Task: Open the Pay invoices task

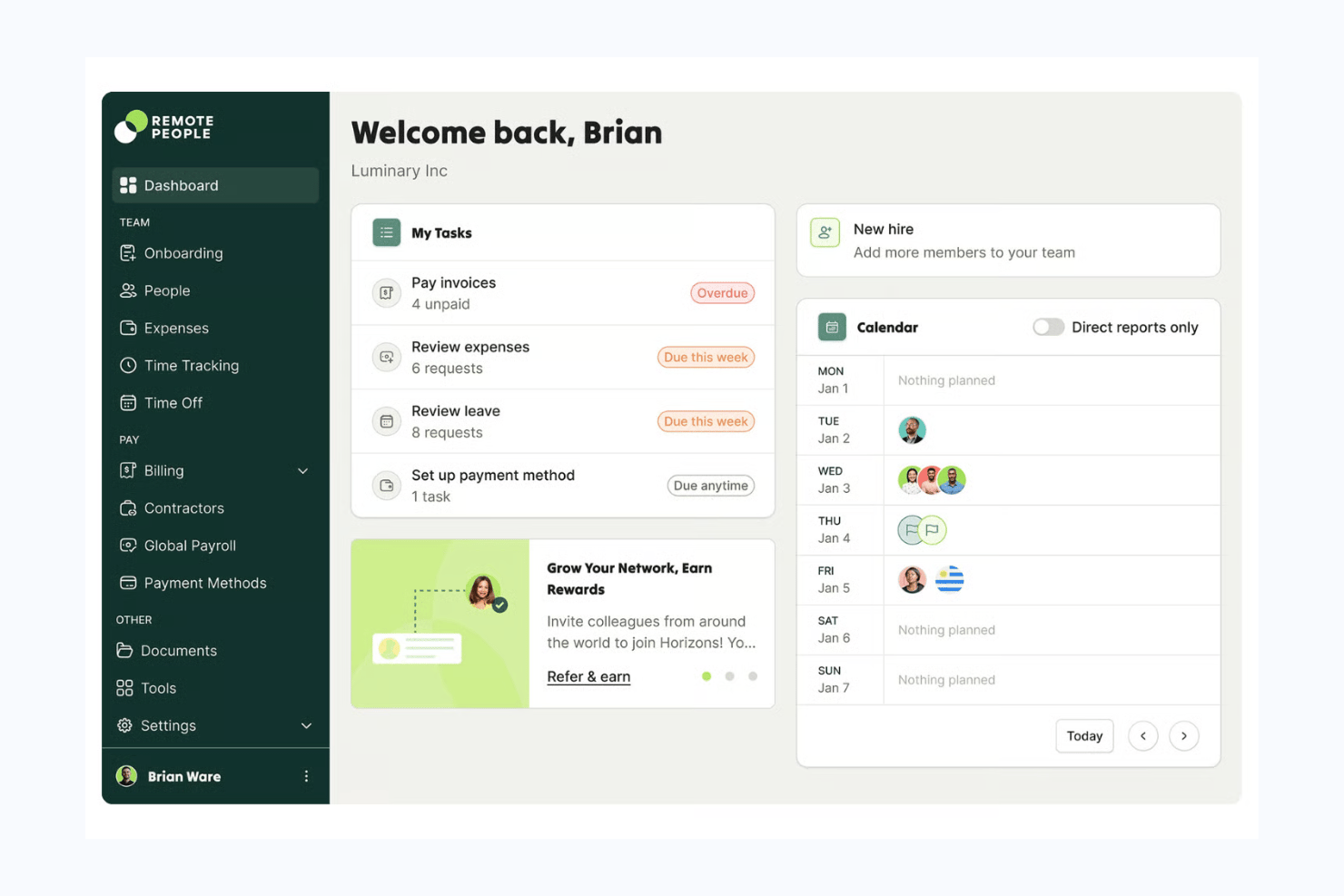Action: (563, 293)
